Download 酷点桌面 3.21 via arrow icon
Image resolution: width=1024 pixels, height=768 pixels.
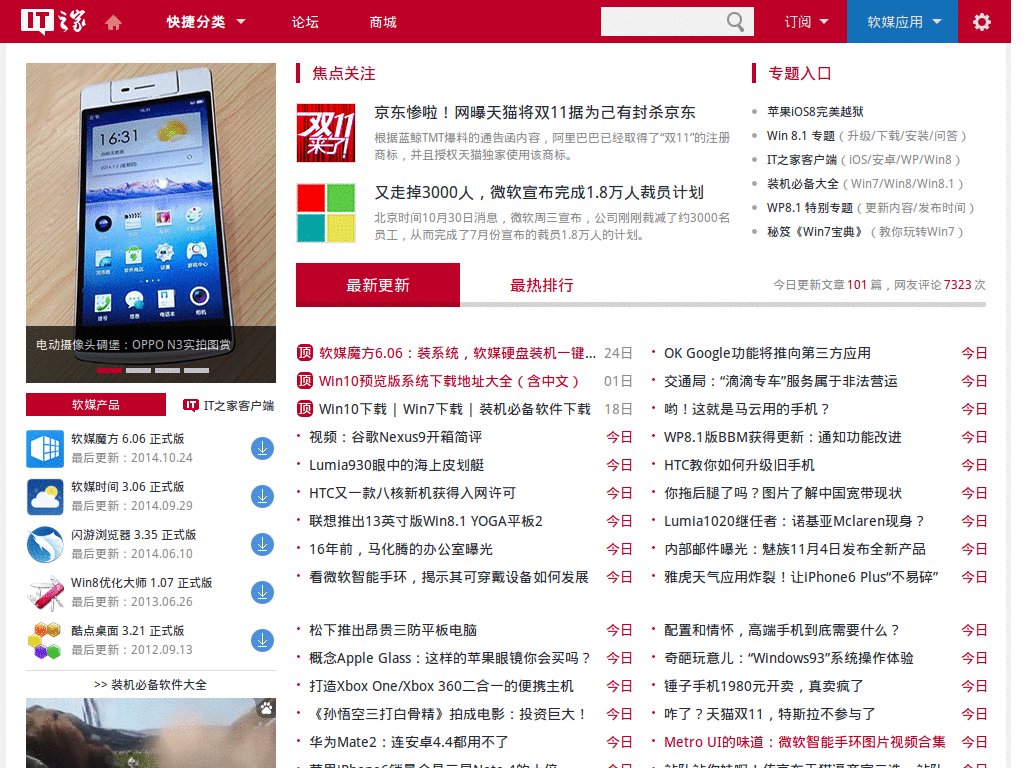point(263,641)
